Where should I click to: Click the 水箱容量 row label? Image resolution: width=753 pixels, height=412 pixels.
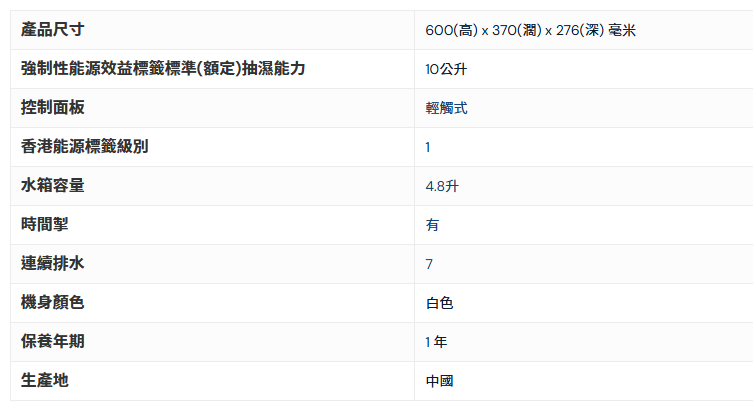[x=53, y=186]
